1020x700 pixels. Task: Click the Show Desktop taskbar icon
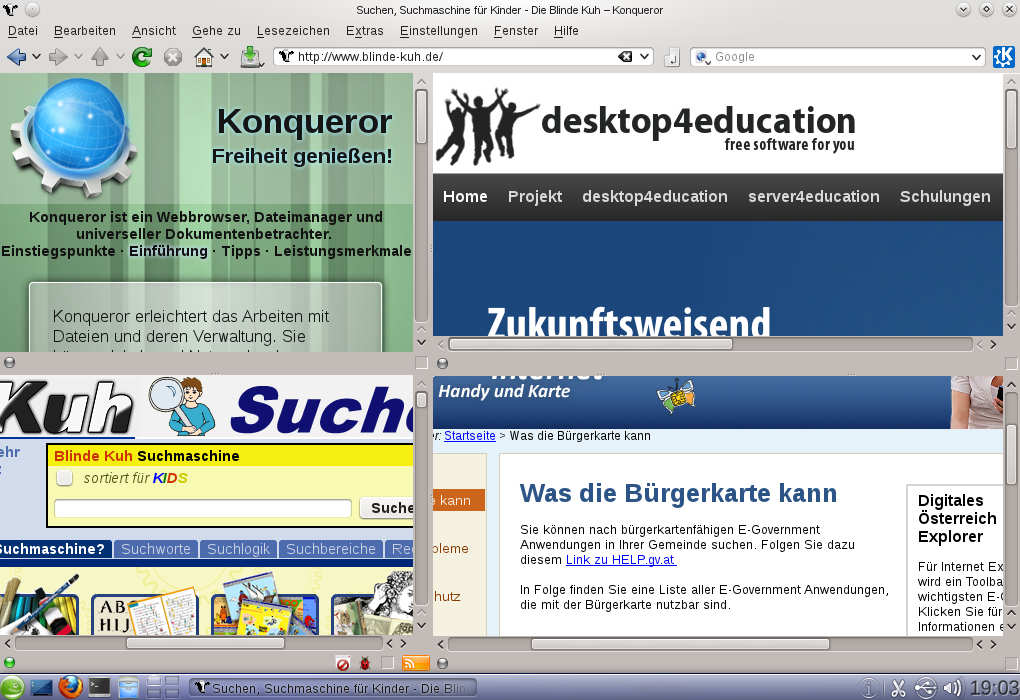point(41,688)
